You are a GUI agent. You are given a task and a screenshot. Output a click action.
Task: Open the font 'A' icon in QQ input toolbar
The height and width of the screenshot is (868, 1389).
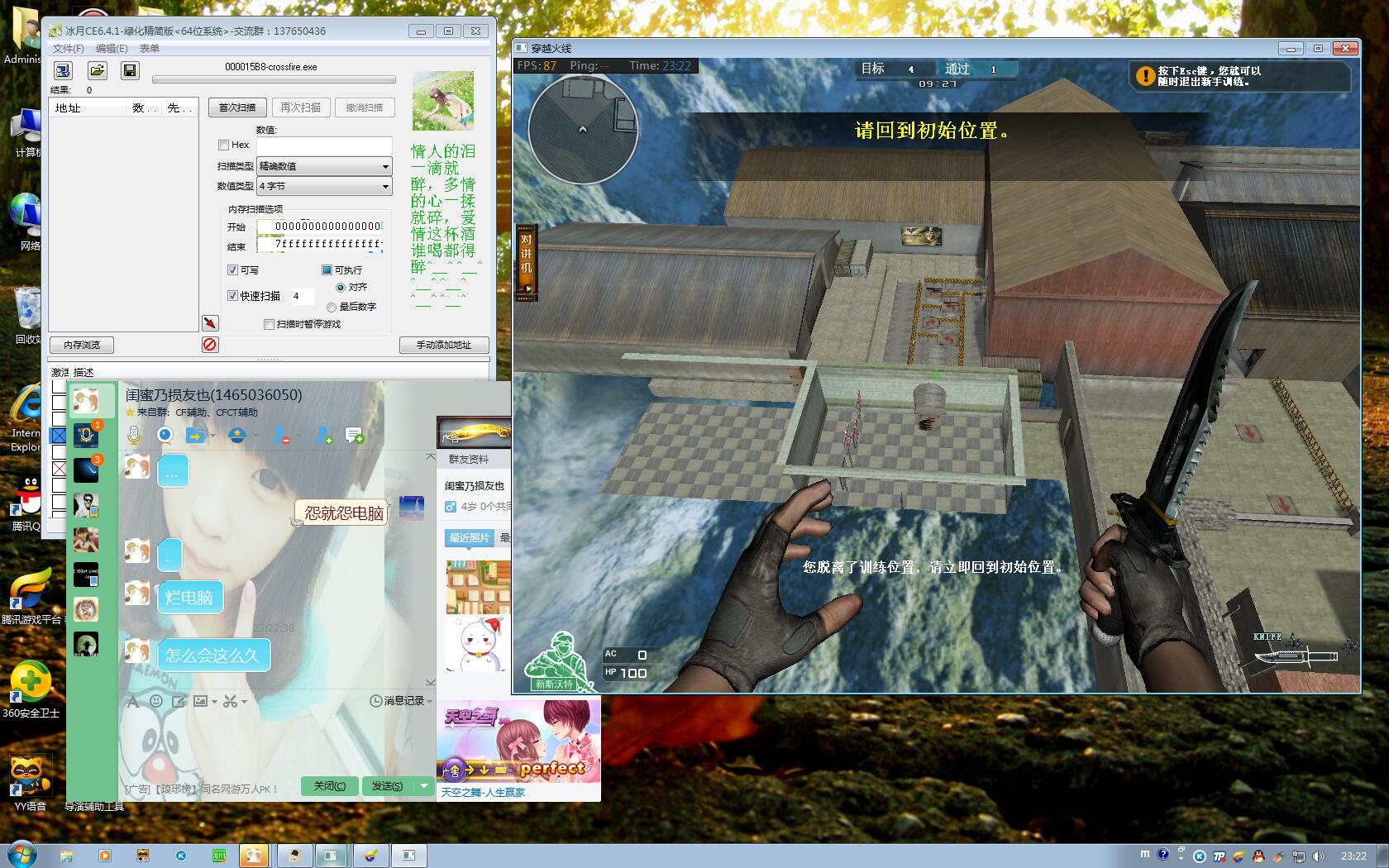(132, 701)
